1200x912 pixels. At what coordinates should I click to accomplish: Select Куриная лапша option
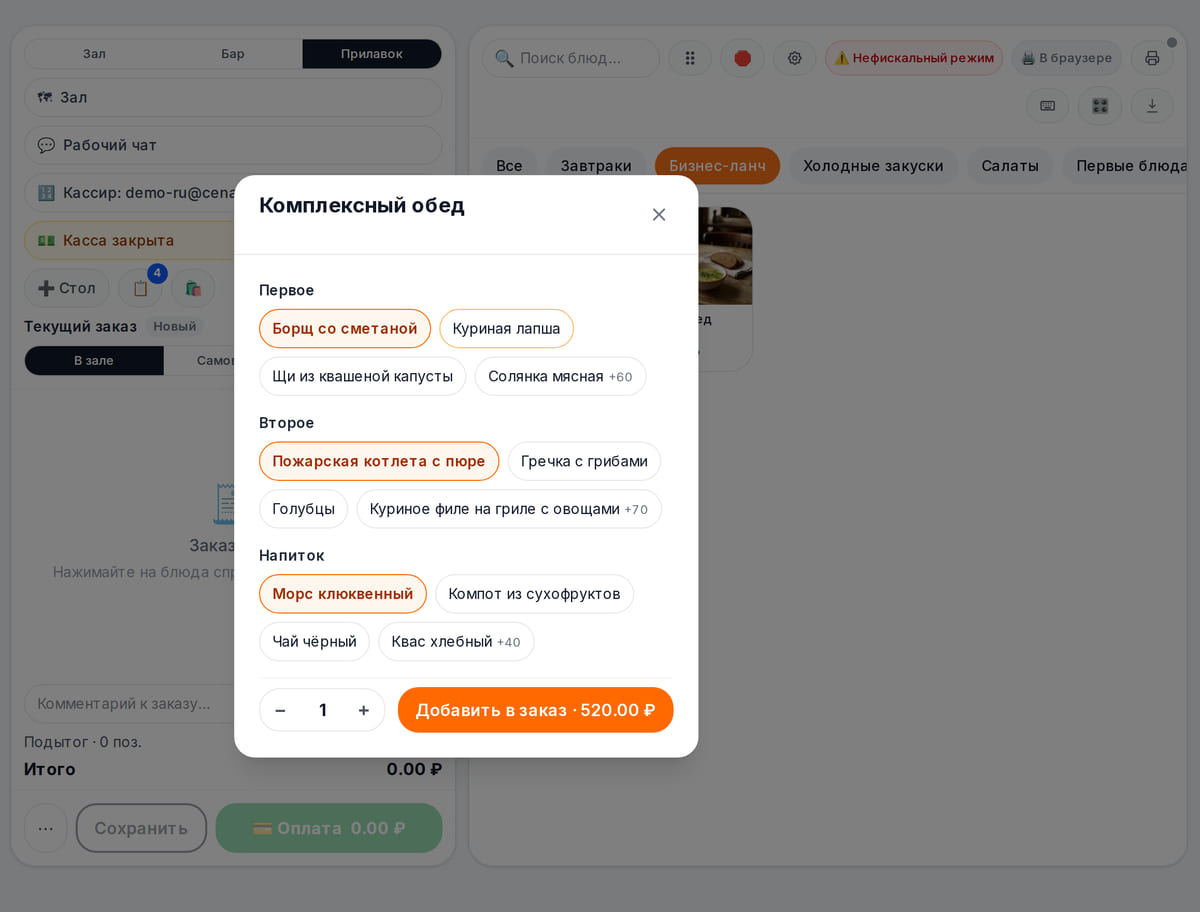(506, 328)
